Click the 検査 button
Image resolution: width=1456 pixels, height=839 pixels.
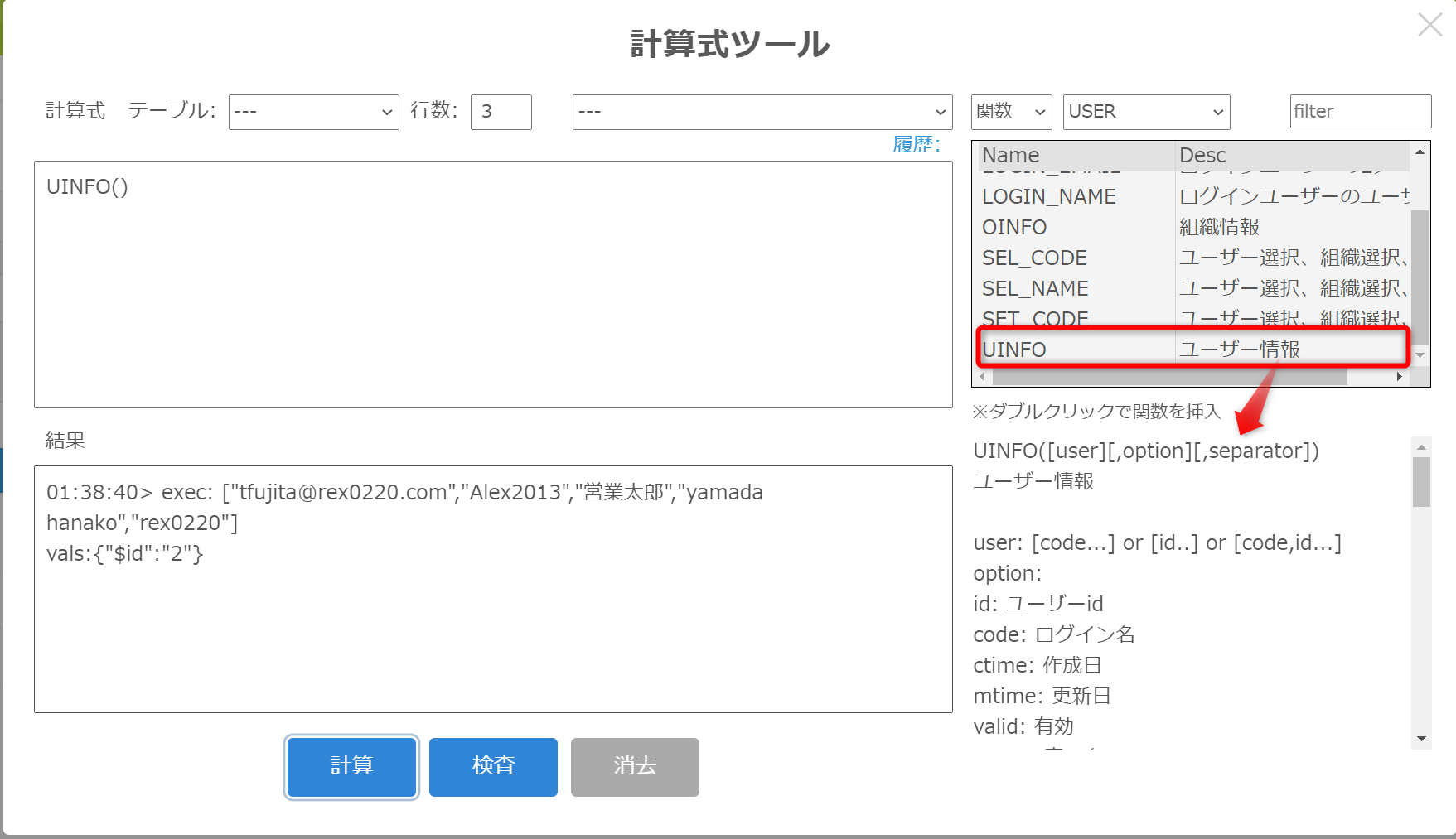493,767
